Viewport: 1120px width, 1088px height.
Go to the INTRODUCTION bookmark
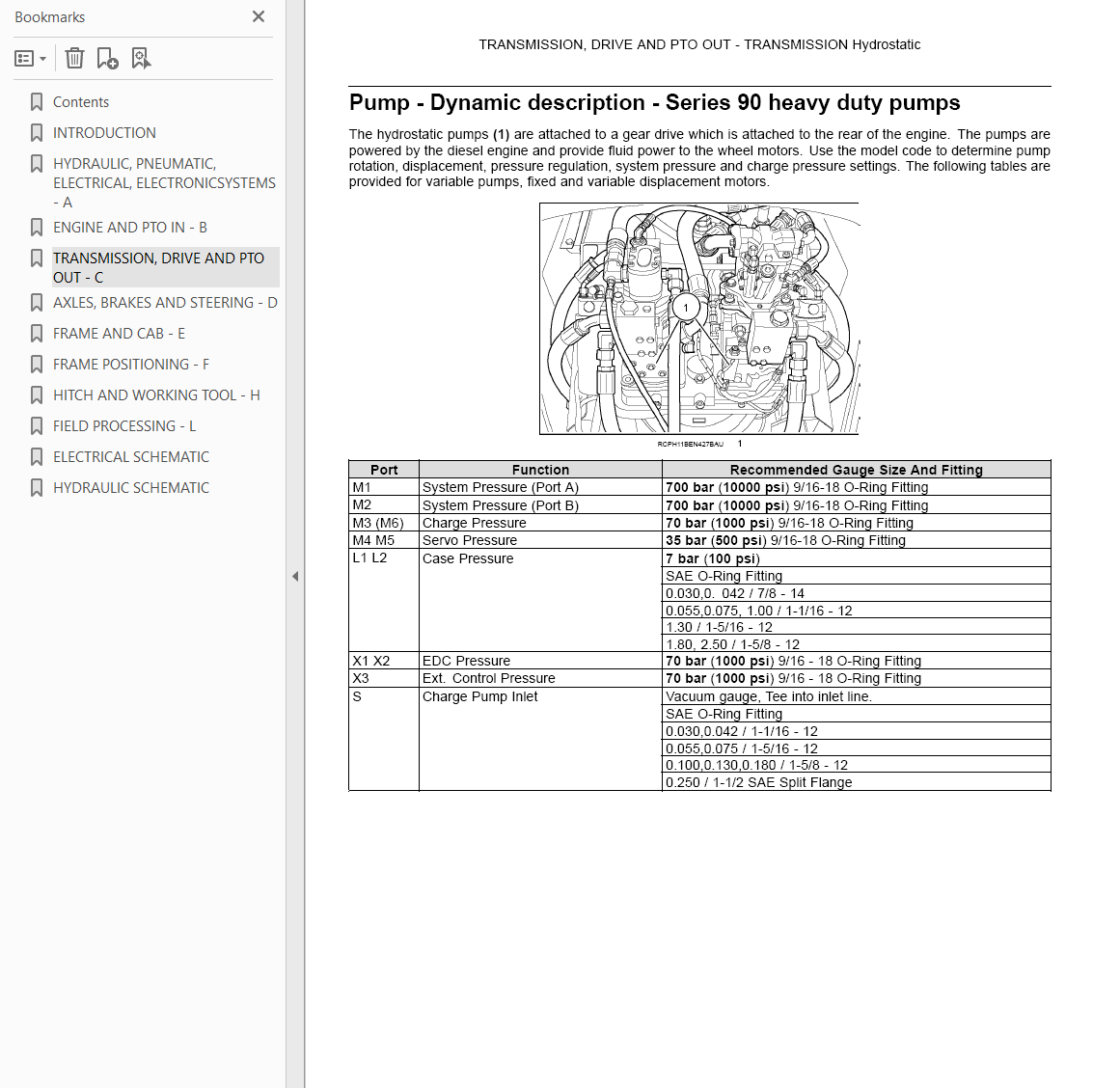[x=104, y=133]
